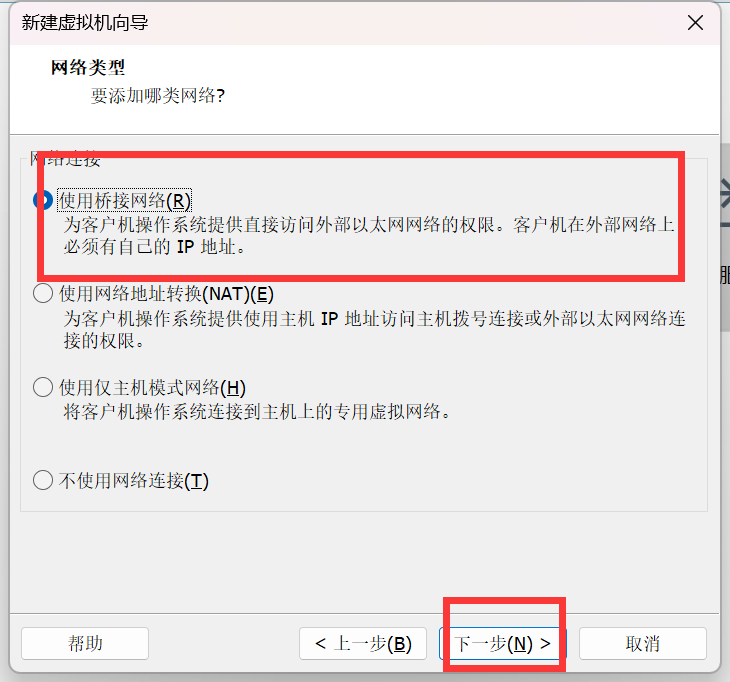Choose the NAT 网络地址转换 radio circle
730x682 pixels.
pyautogui.click(x=43, y=294)
